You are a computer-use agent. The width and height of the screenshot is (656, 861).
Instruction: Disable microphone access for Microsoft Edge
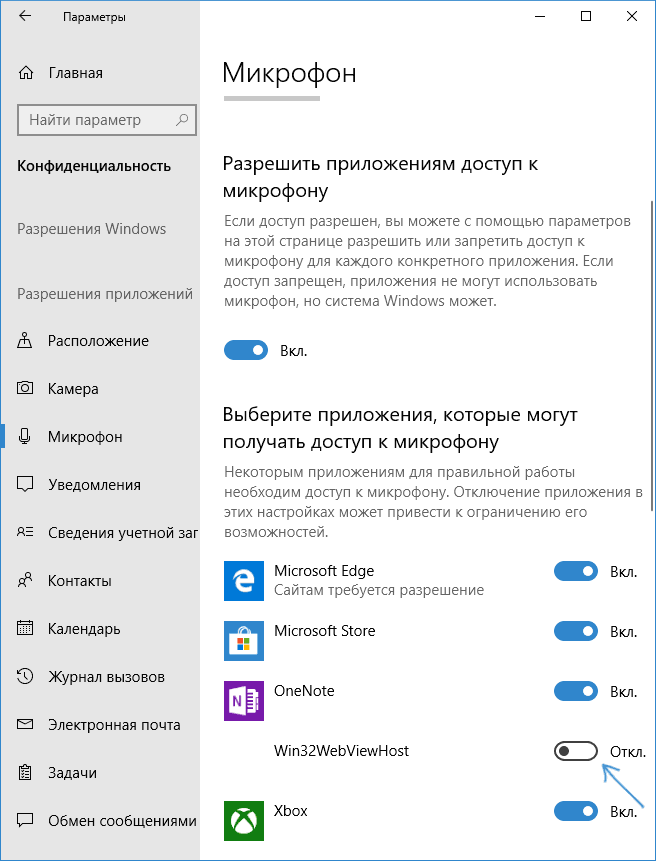[x=576, y=571]
